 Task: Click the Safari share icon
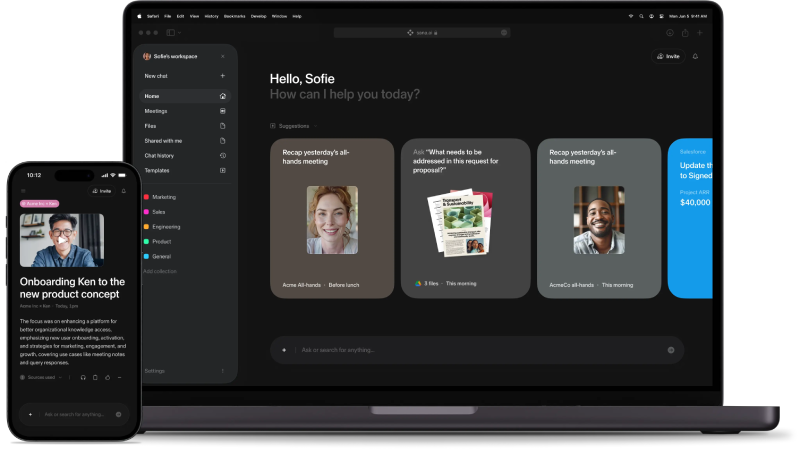(685, 33)
